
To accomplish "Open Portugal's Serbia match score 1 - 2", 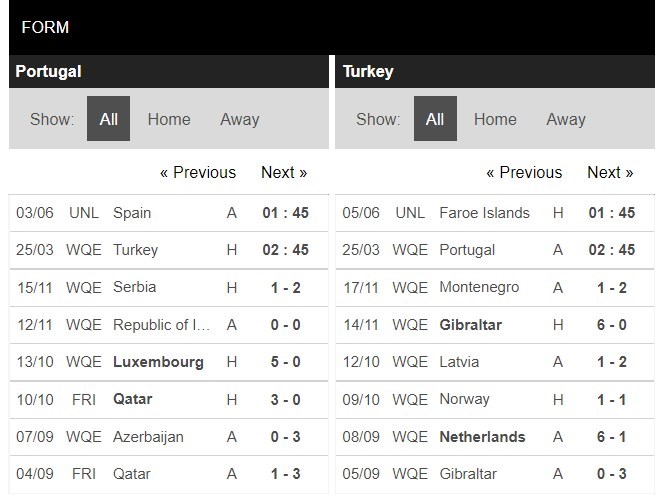I will coord(285,288).
